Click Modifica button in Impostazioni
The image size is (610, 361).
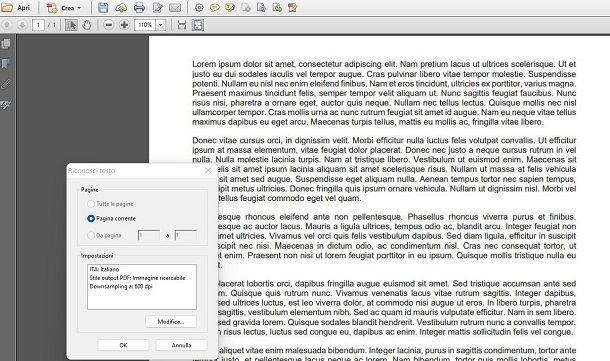(x=171, y=322)
